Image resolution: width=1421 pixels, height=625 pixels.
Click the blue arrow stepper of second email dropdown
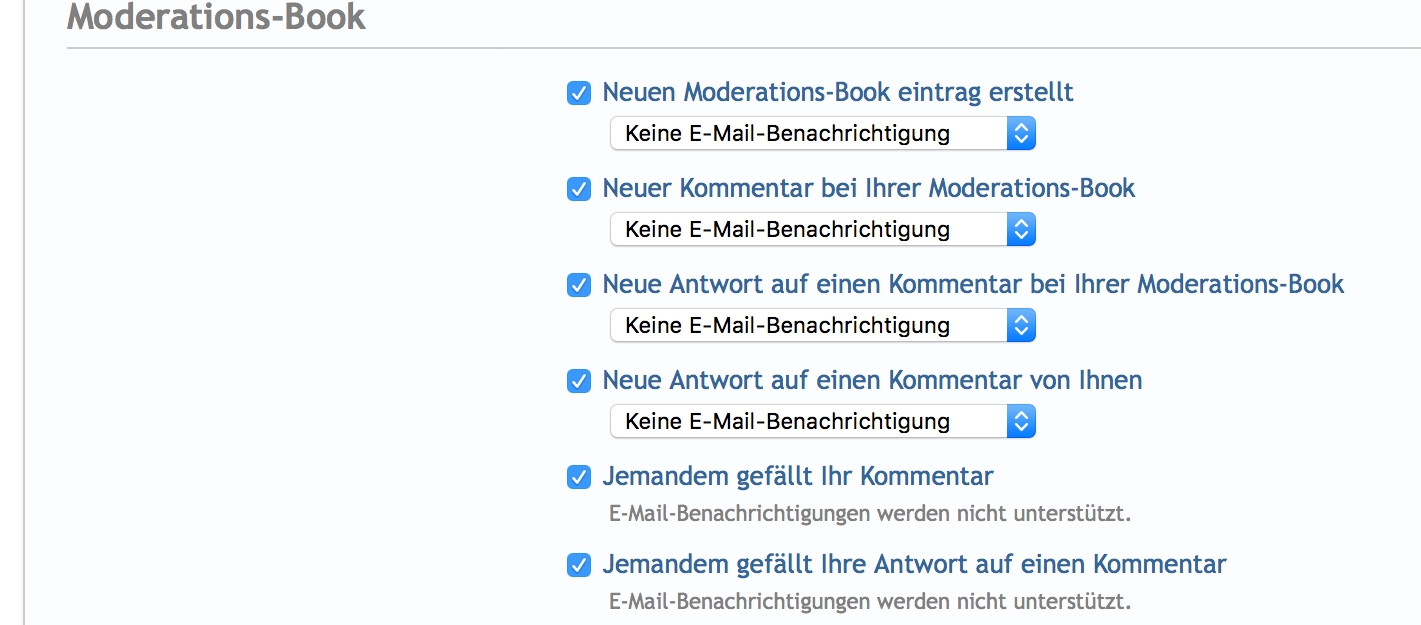coord(1020,229)
